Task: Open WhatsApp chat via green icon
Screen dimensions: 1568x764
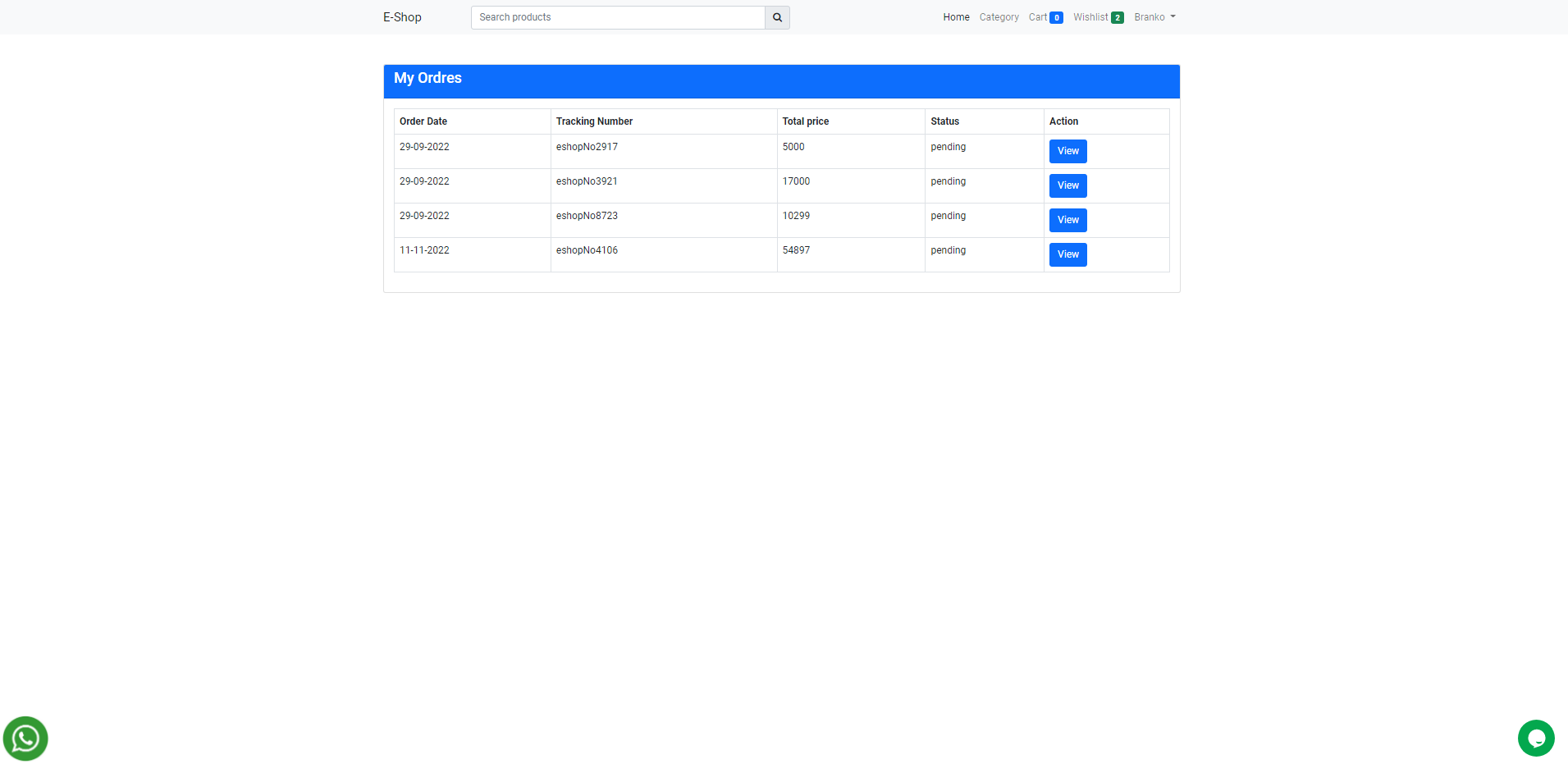Action: (x=25, y=738)
